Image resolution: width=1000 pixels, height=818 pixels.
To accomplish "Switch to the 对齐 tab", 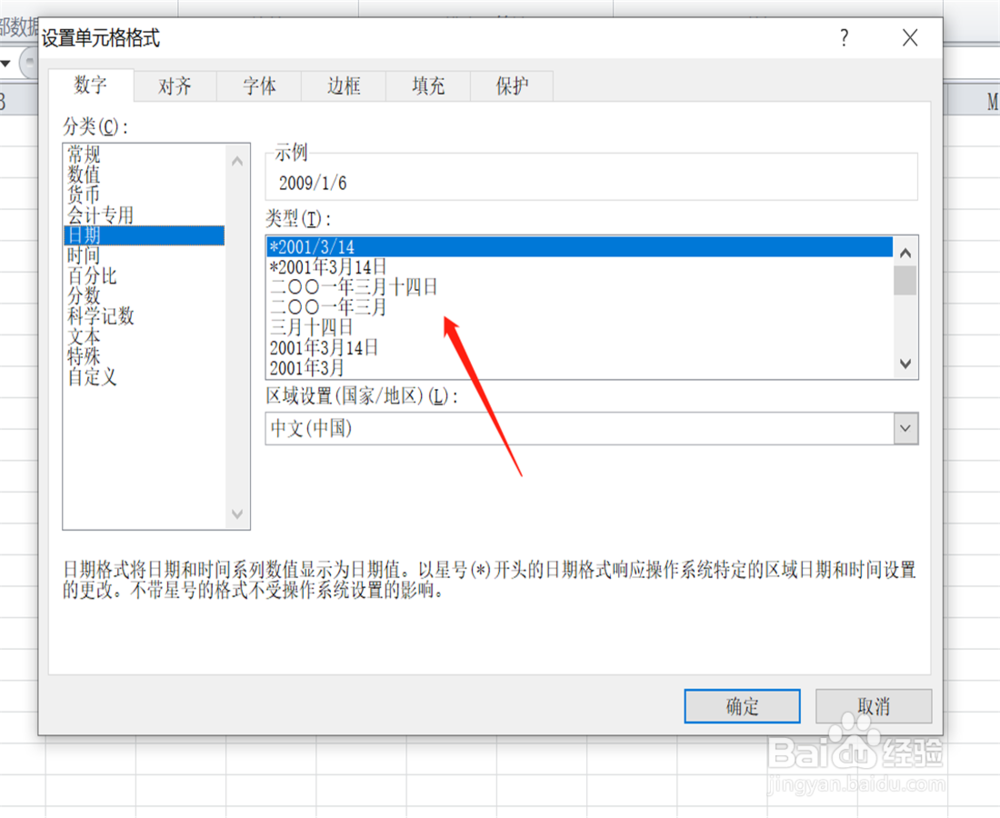I will click(x=175, y=86).
